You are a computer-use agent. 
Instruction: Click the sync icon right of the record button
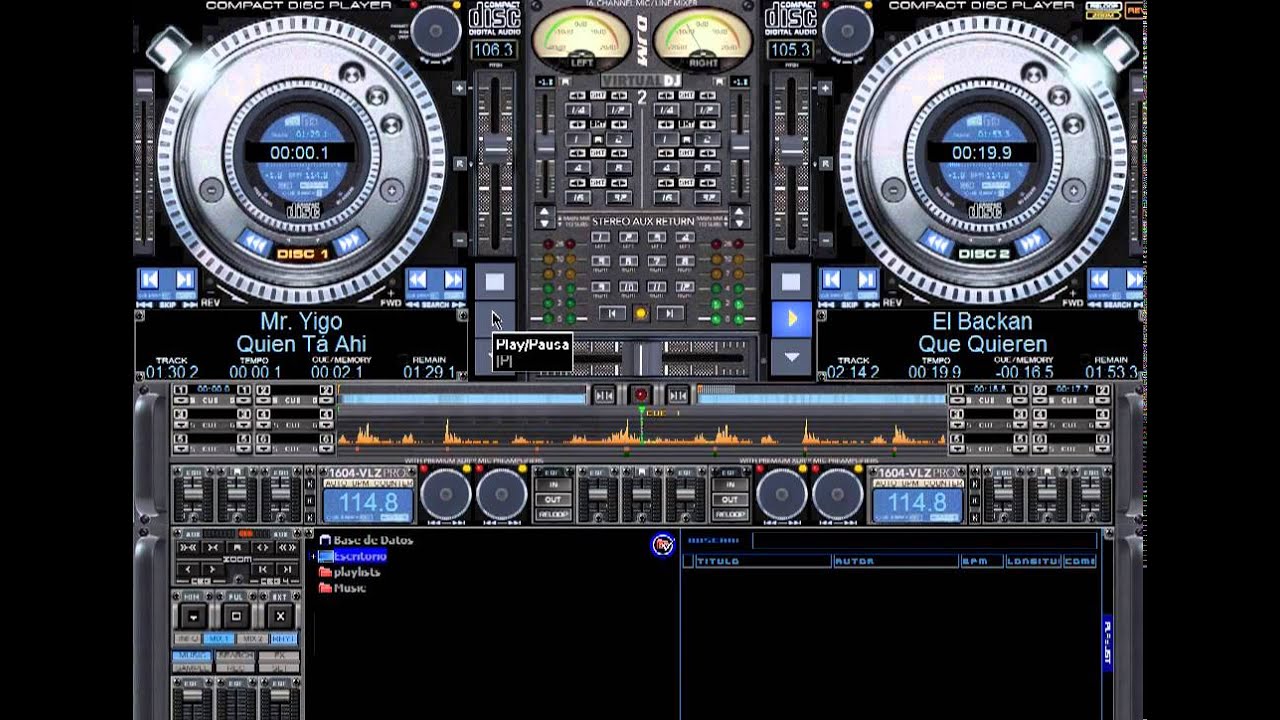pyautogui.click(x=677, y=395)
